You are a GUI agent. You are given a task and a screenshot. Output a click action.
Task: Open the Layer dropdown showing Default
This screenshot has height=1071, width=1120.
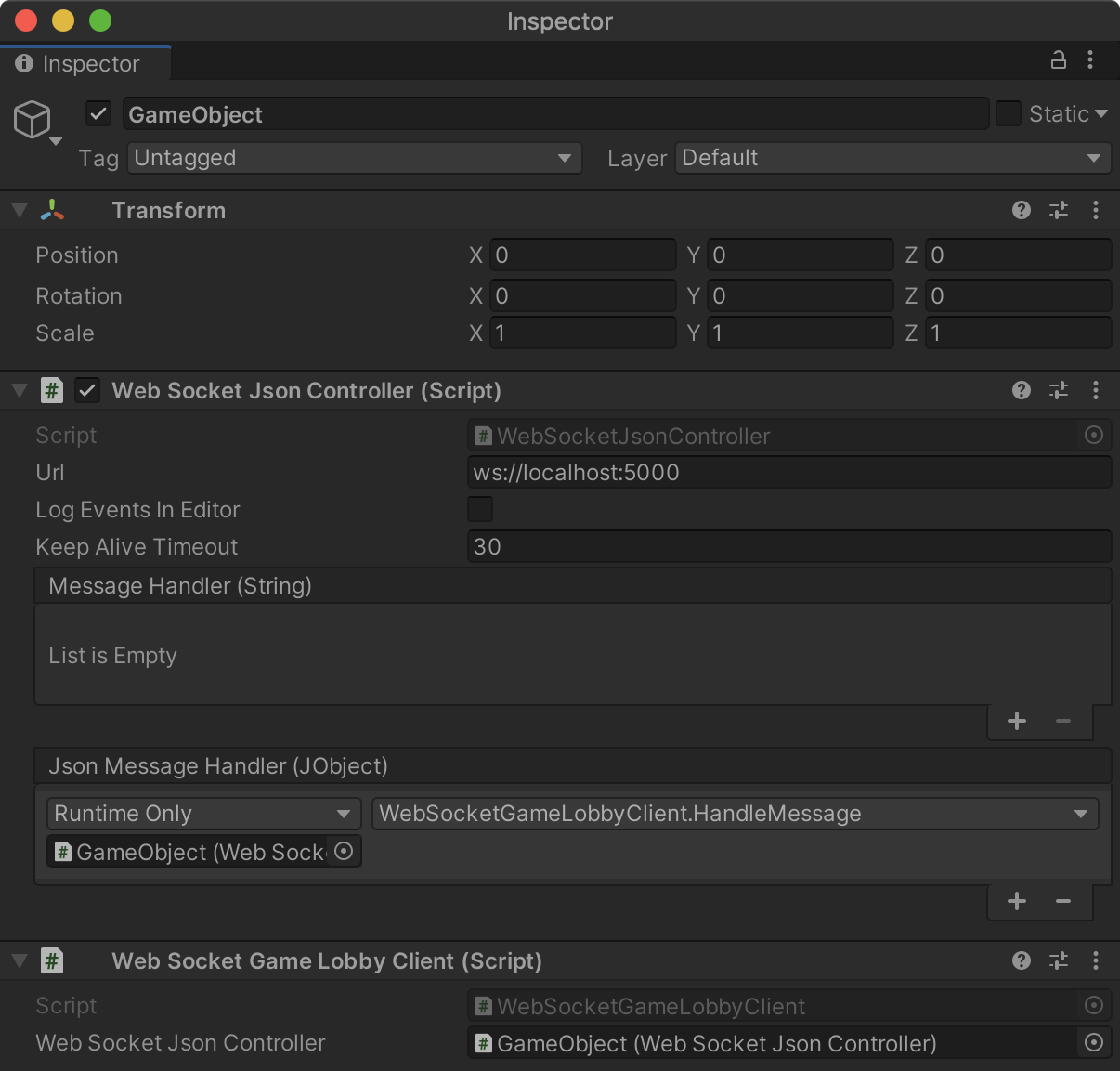[x=893, y=158]
